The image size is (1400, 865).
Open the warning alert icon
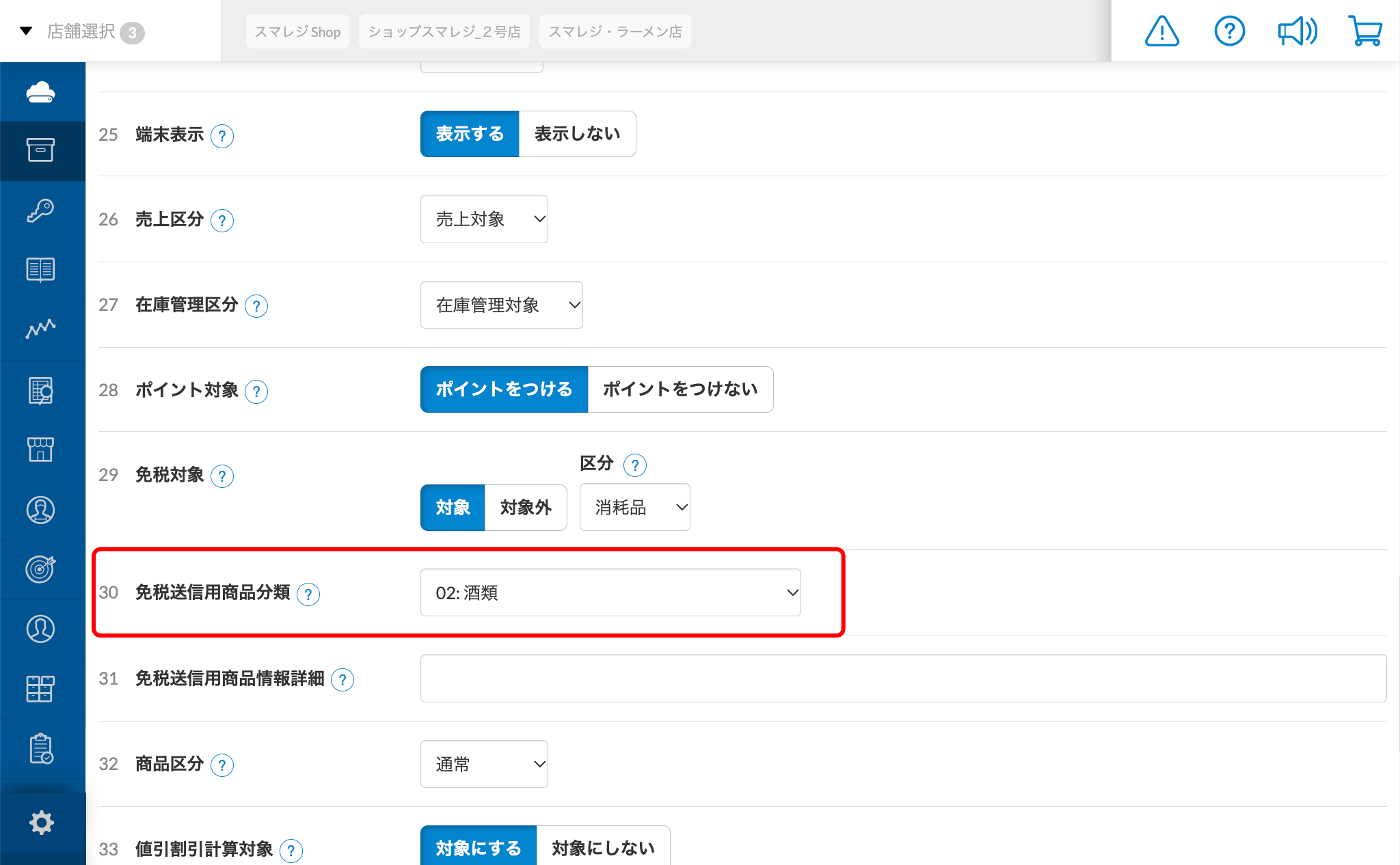1161,31
